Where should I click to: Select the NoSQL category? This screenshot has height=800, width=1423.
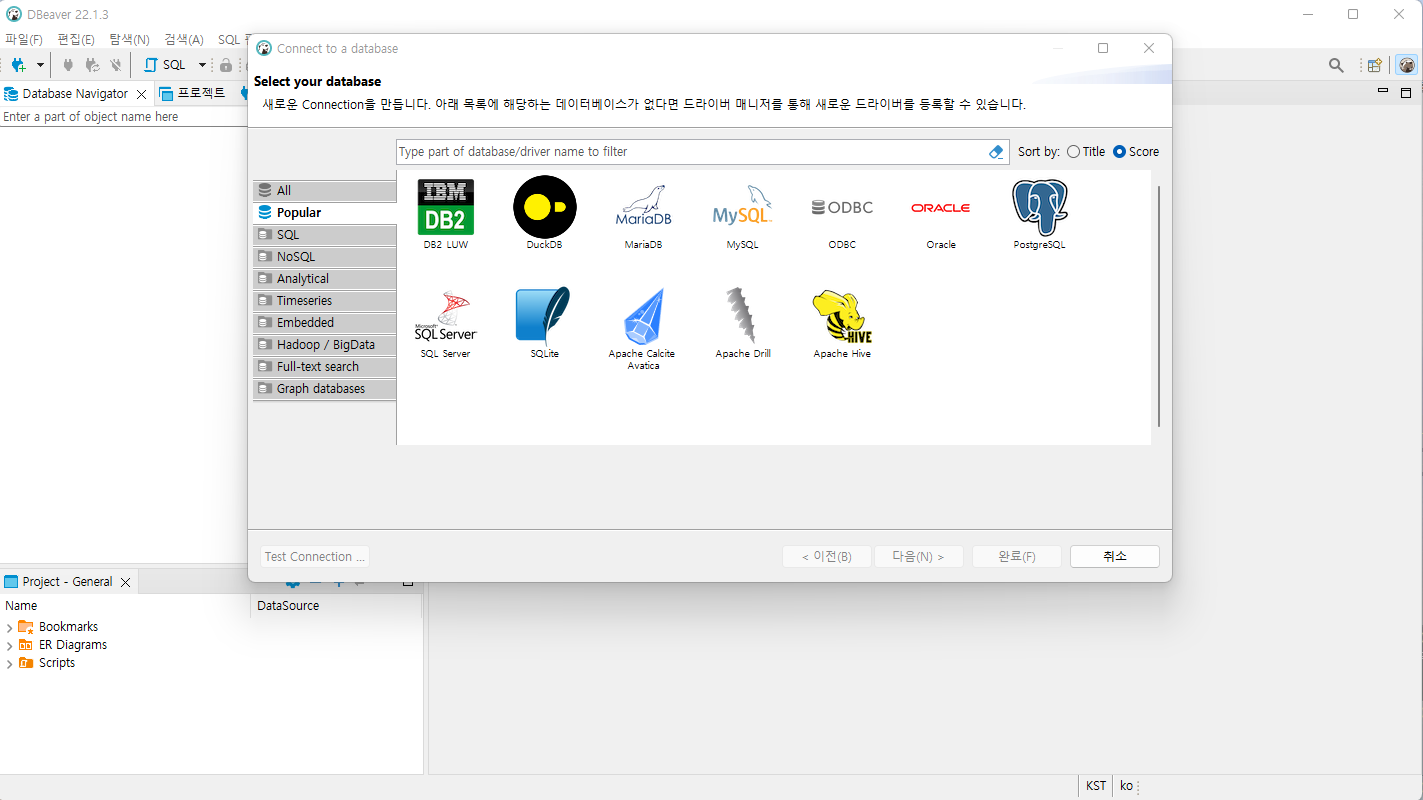(x=324, y=257)
